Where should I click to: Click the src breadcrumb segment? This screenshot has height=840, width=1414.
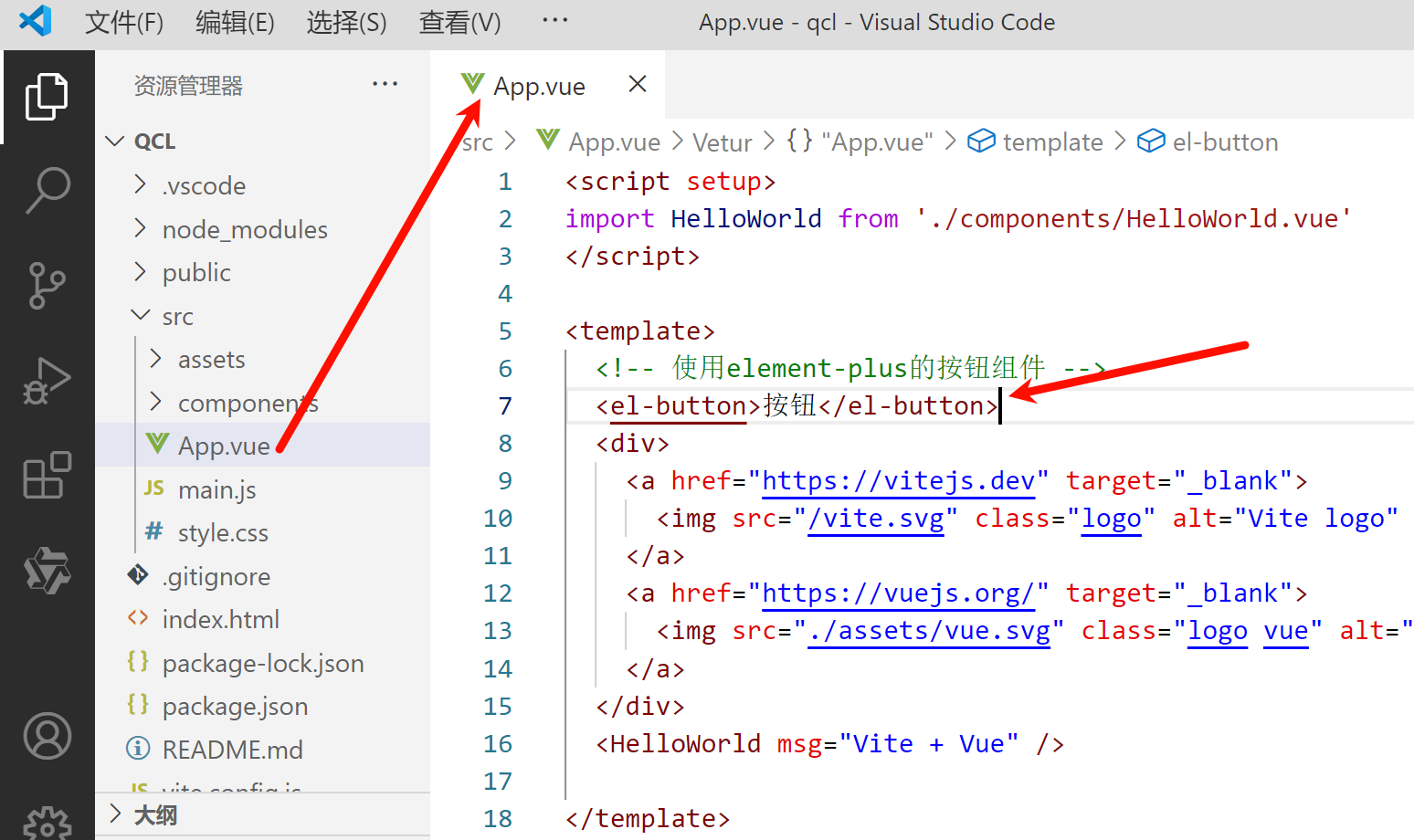pos(478,142)
